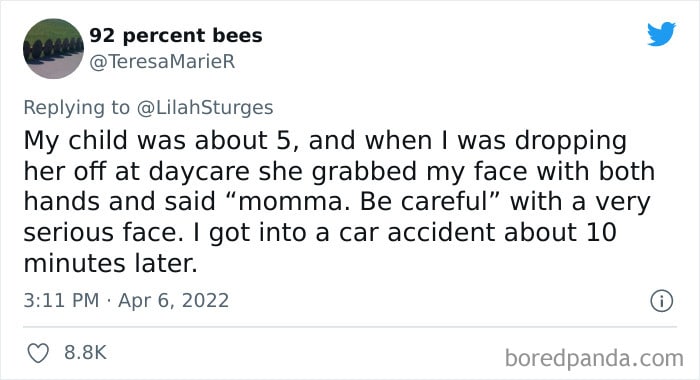Click the divider line above the likes
The image size is (700, 380).
(x=350, y=327)
